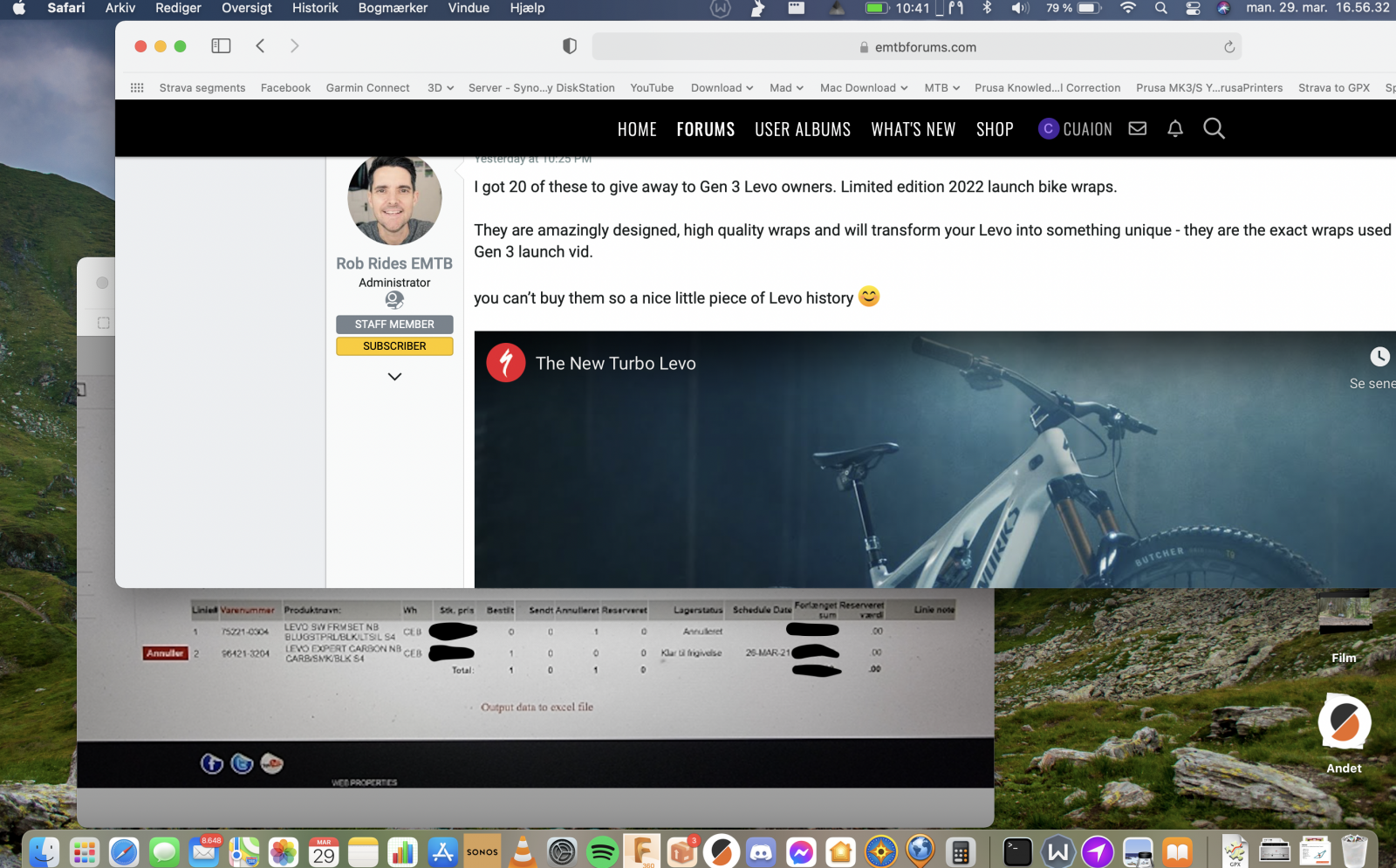Open The New Turbo Levo video title
The width and height of the screenshot is (1396, 868).
(x=615, y=364)
